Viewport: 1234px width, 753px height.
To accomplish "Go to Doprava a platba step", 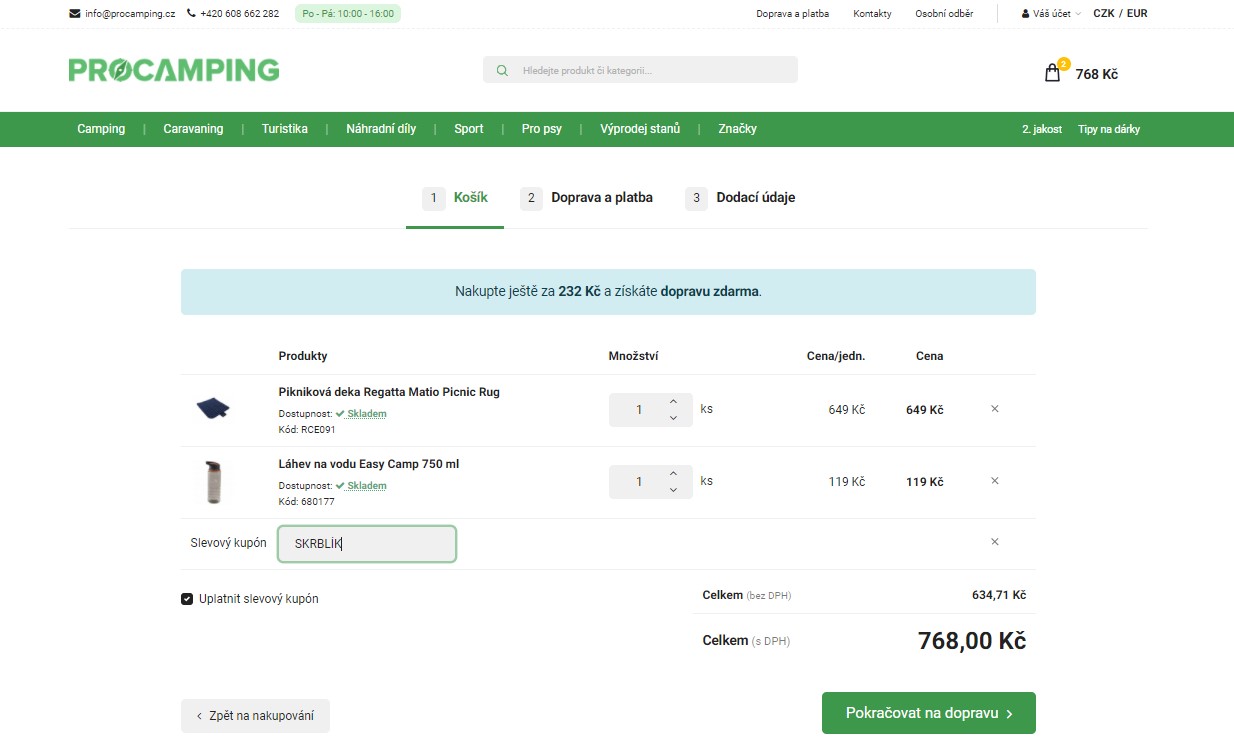I will (586, 198).
